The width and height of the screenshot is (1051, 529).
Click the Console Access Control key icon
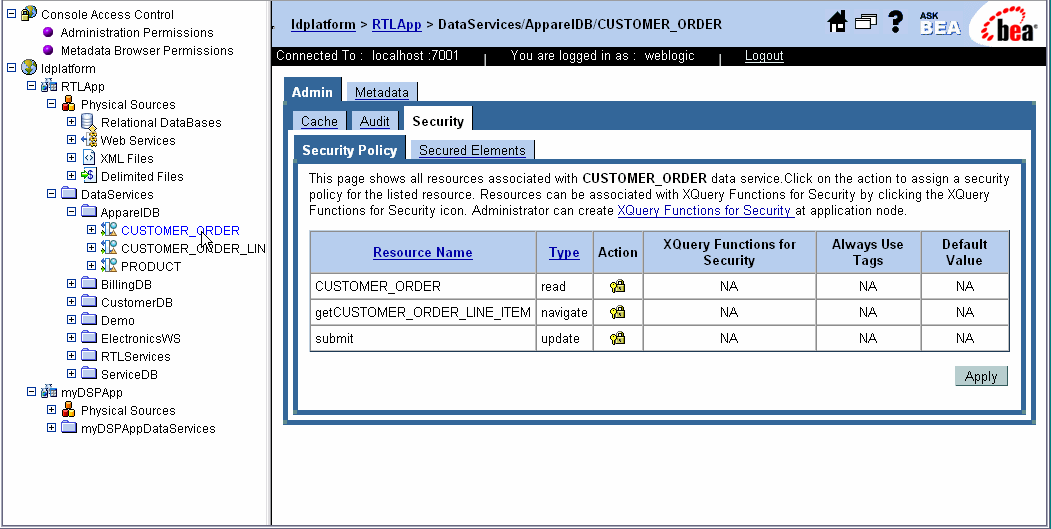[29, 13]
